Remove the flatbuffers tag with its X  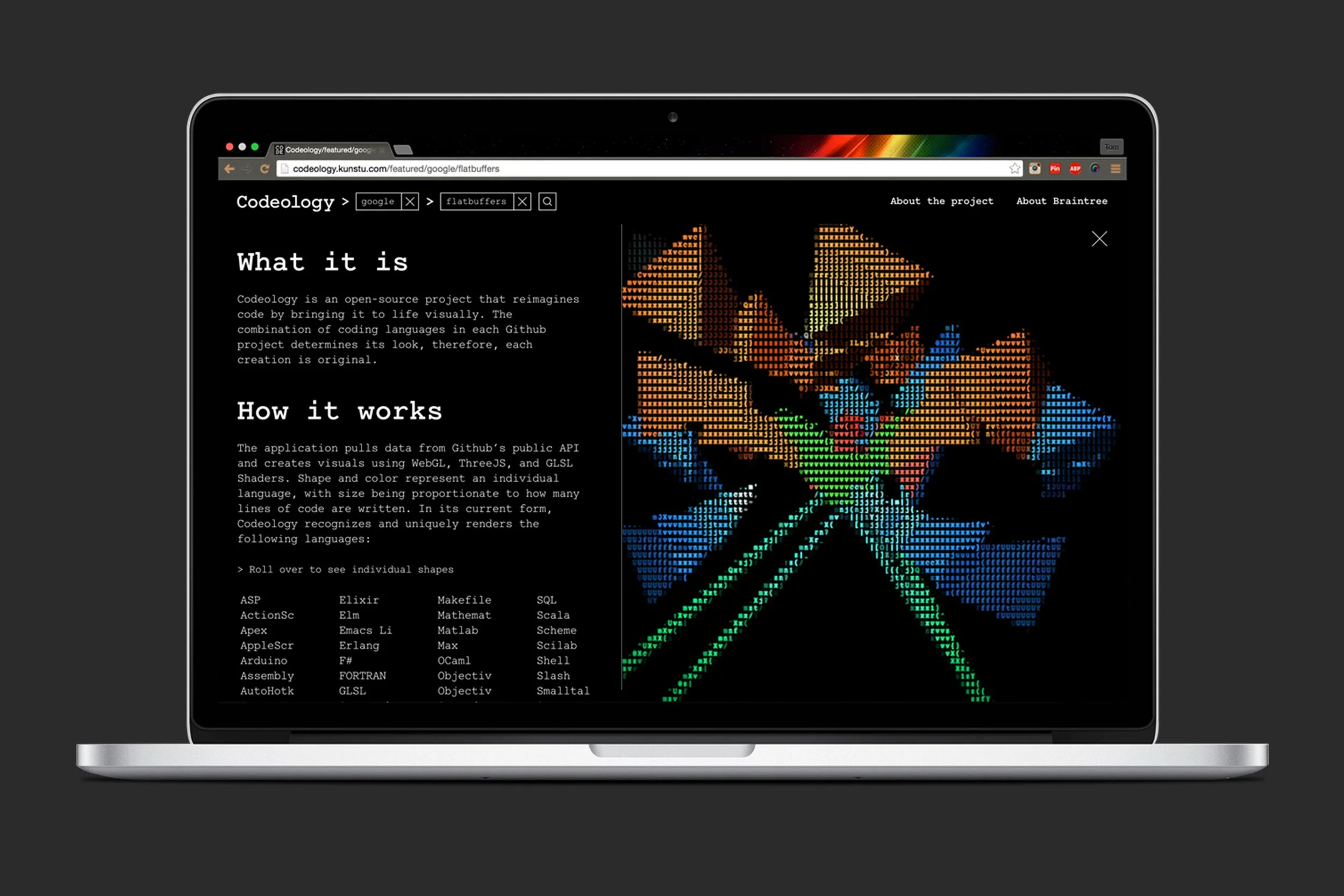pyautogui.click(x=521, y=201)
